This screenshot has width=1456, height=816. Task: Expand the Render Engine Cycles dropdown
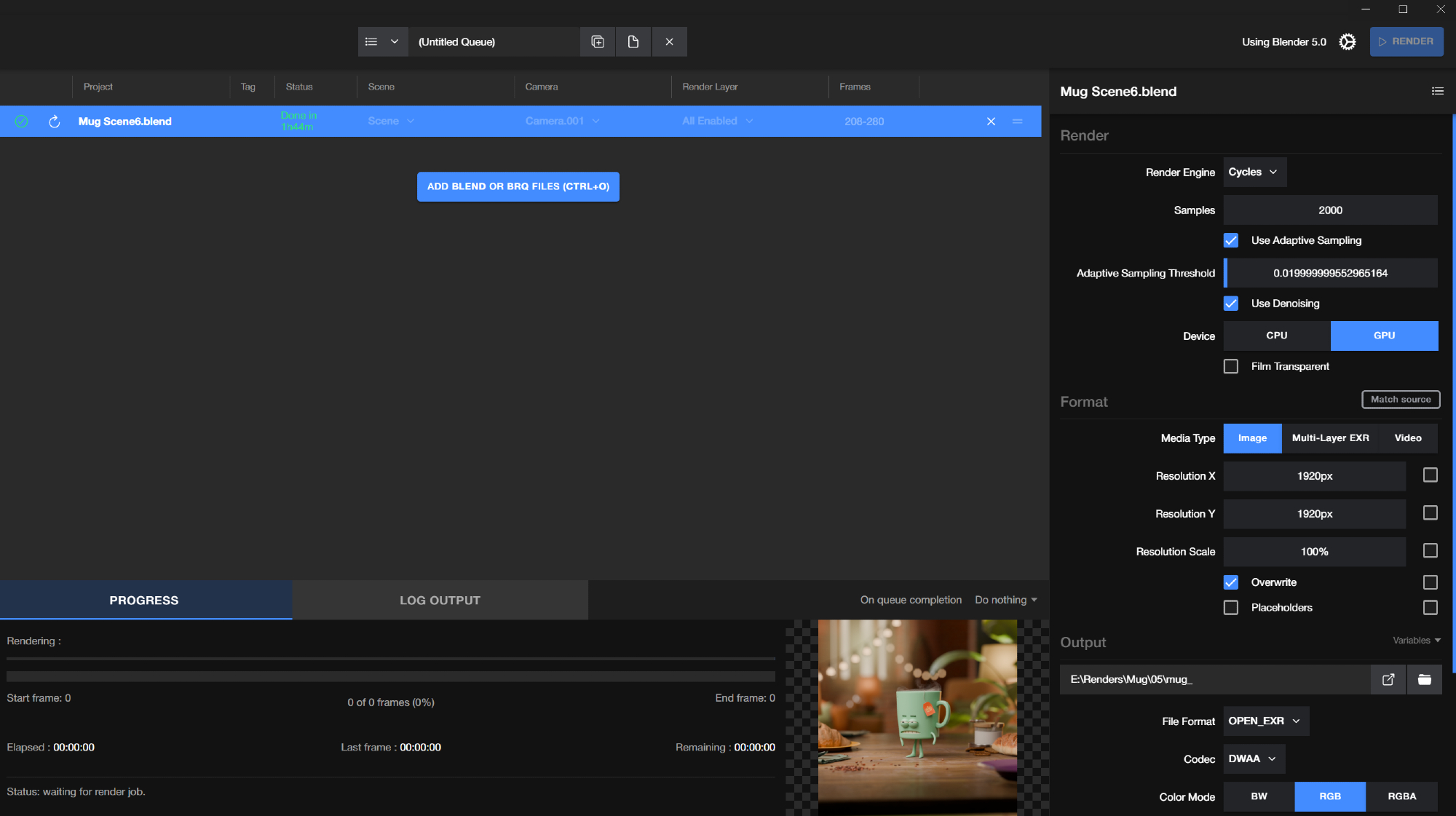click(x=1254, y=173)
